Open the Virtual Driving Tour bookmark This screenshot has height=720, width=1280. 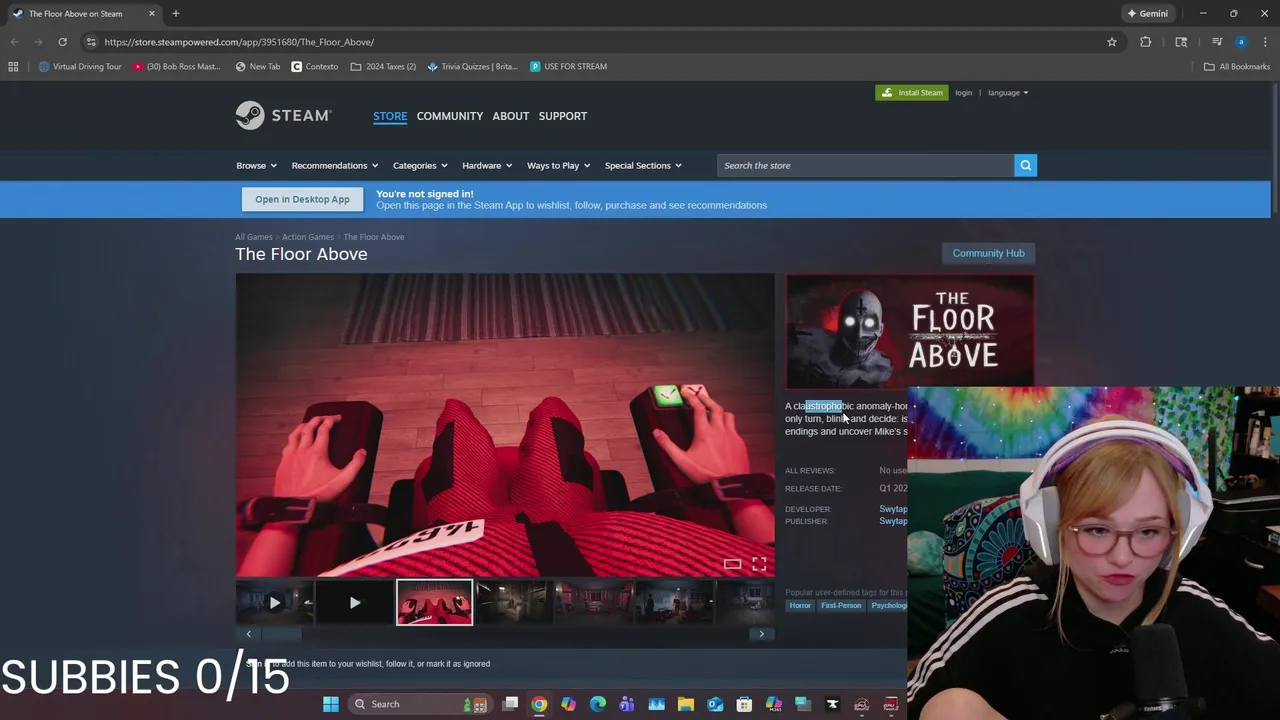tap(80, 66)
